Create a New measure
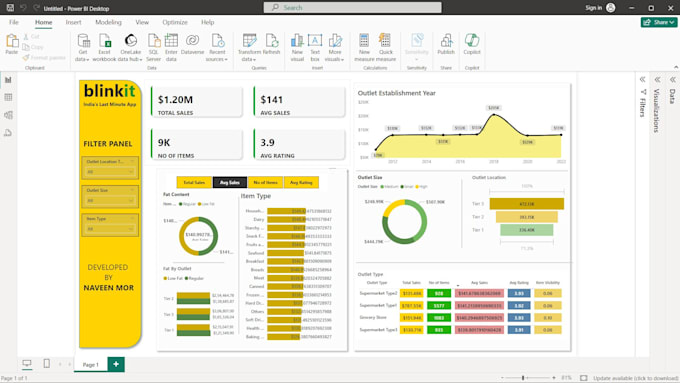The image size is (680, 383). (364, 47)
